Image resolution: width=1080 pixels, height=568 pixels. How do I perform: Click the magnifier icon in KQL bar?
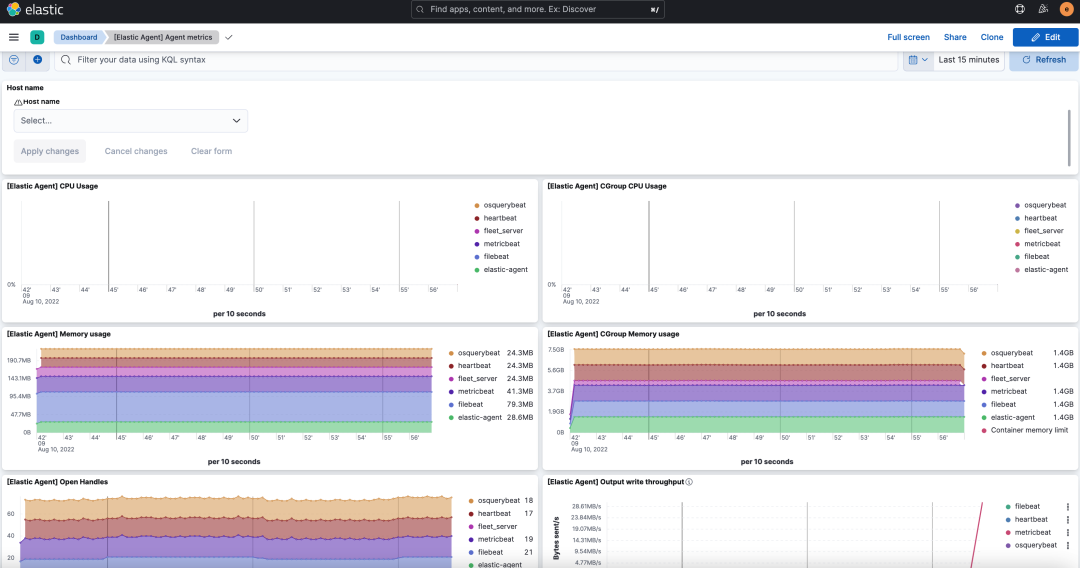pyautogui.click(x=65, y=60)
